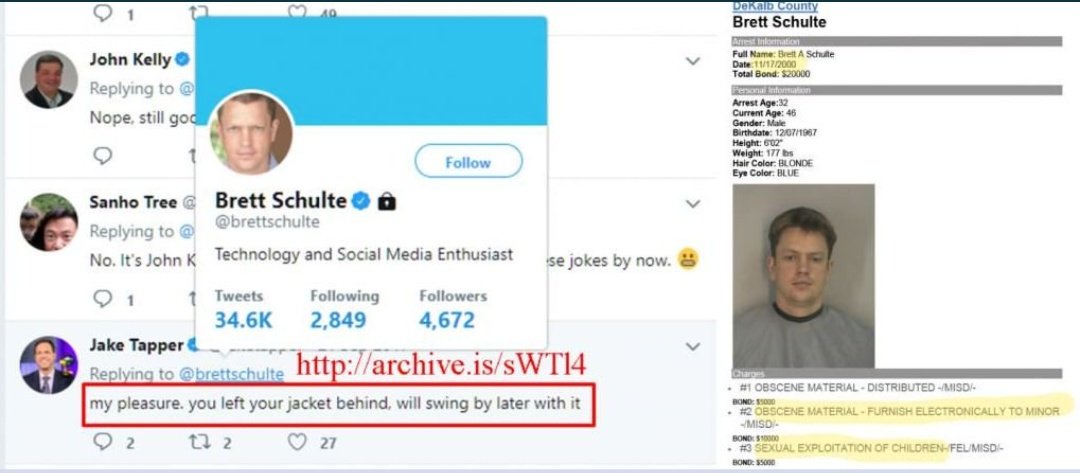Click Sanho Tree's avatar

tap(49, 222)
